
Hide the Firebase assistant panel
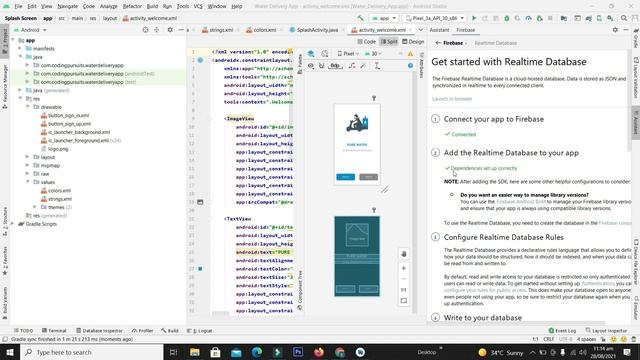[x=626, y=30]
